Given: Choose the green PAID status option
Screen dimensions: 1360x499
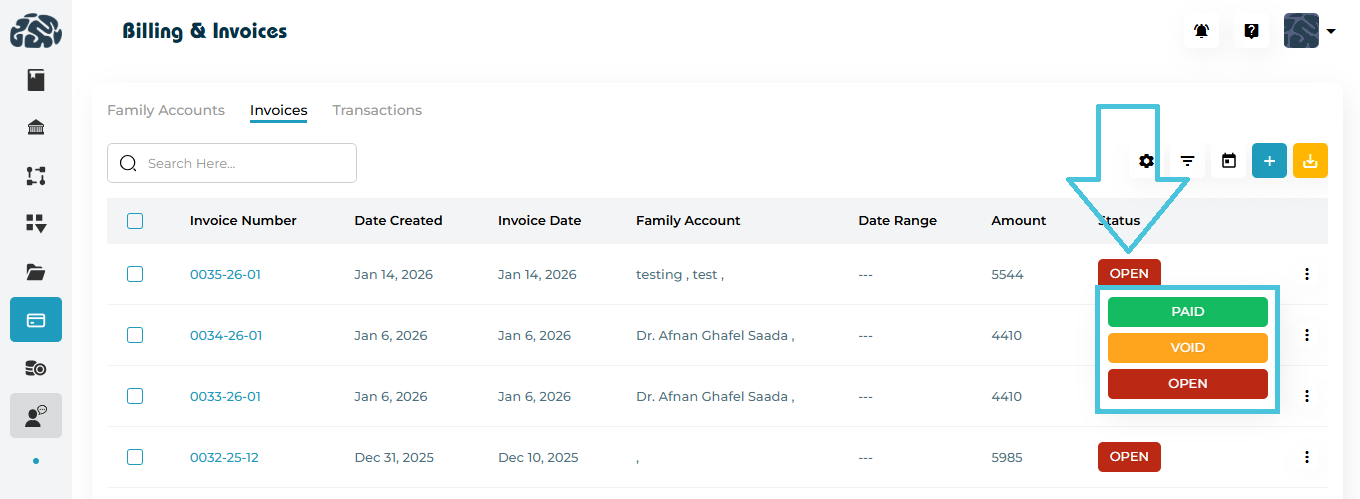Looking at the screenshot, I should point(1187,312).
